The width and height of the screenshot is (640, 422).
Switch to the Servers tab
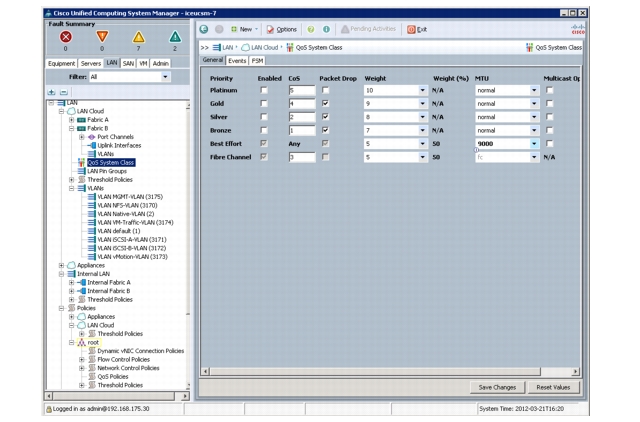click(x=91, y=63)
